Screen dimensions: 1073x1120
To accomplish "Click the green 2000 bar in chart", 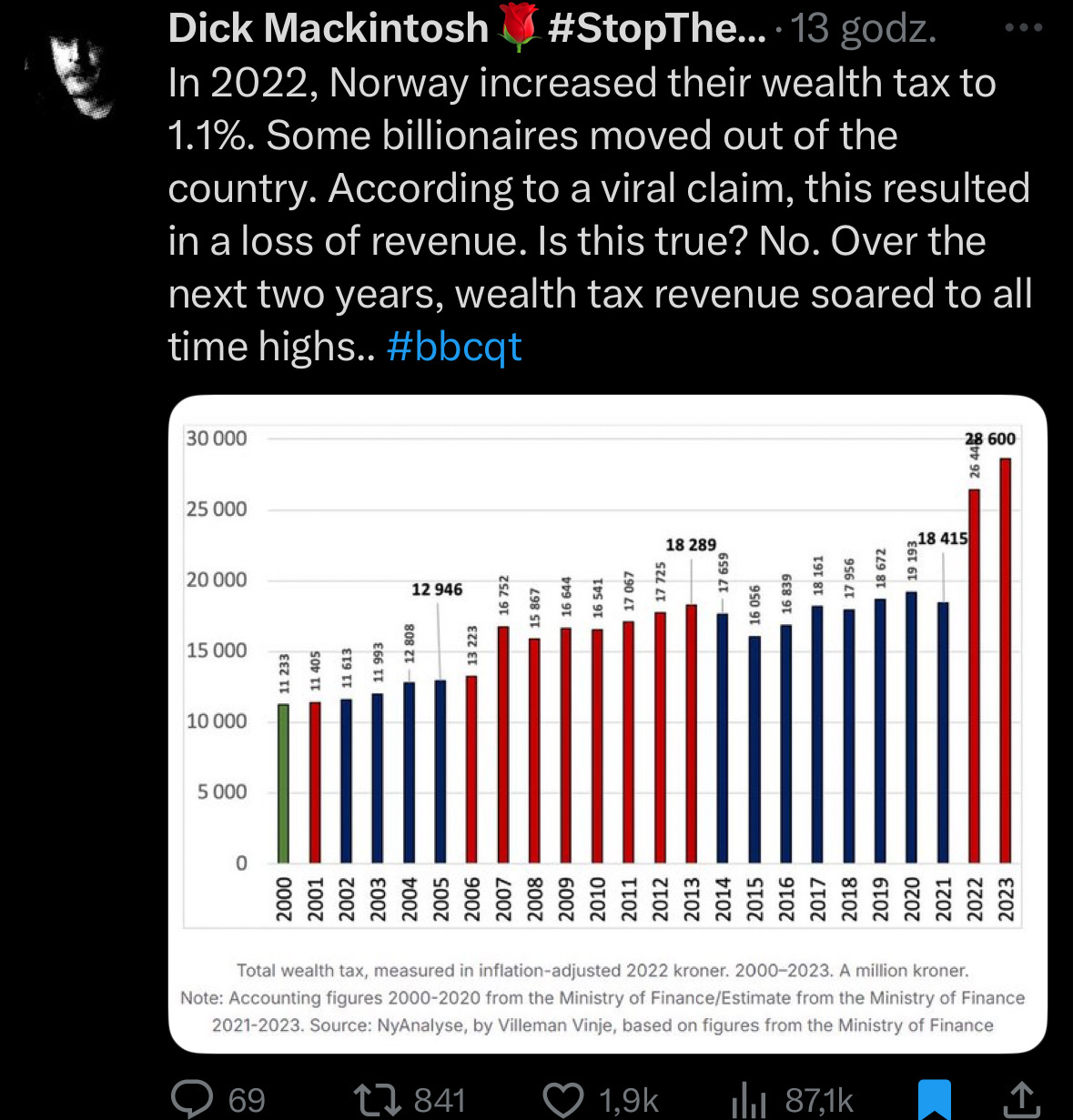I will point(283,782).
